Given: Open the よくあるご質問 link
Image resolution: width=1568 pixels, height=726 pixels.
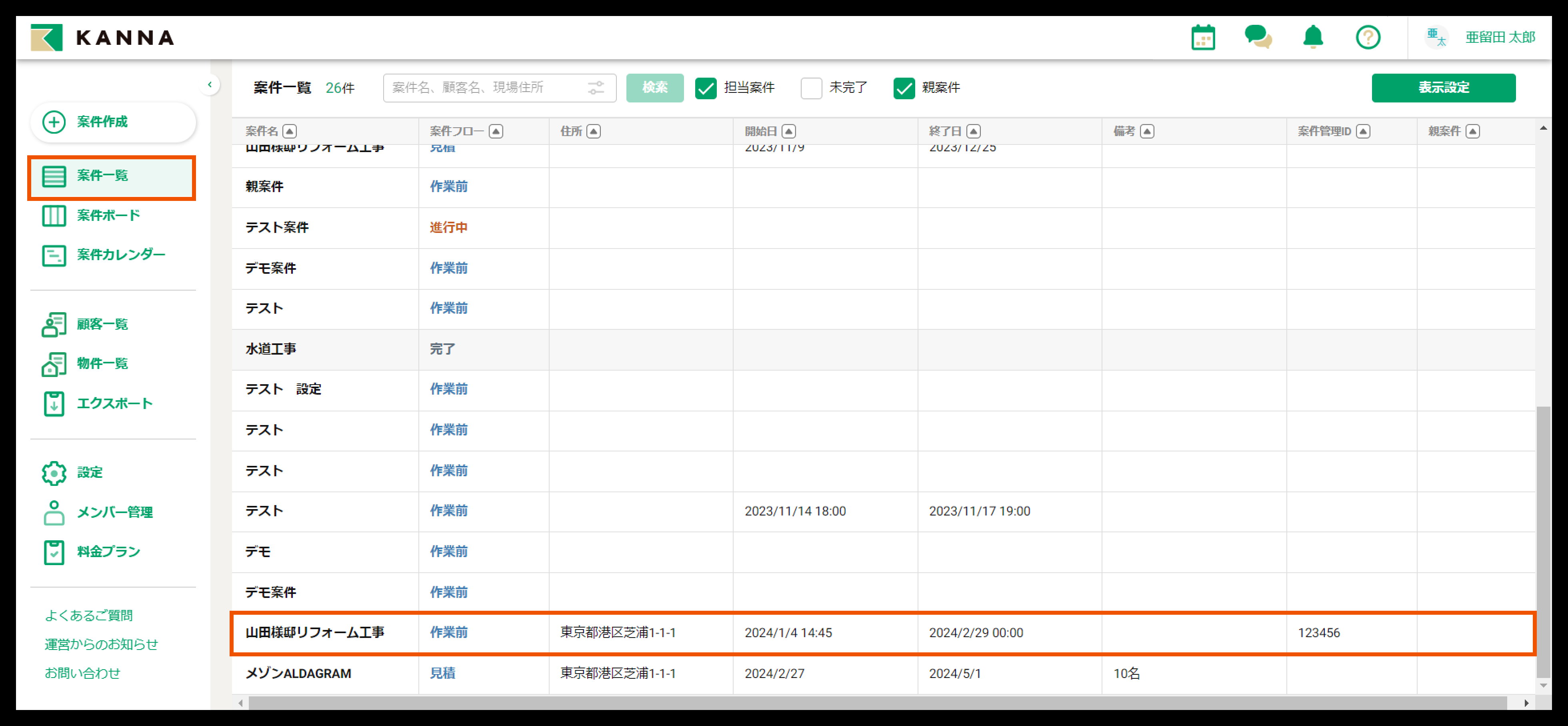Looking at the screenshot, I should point(89,615).
